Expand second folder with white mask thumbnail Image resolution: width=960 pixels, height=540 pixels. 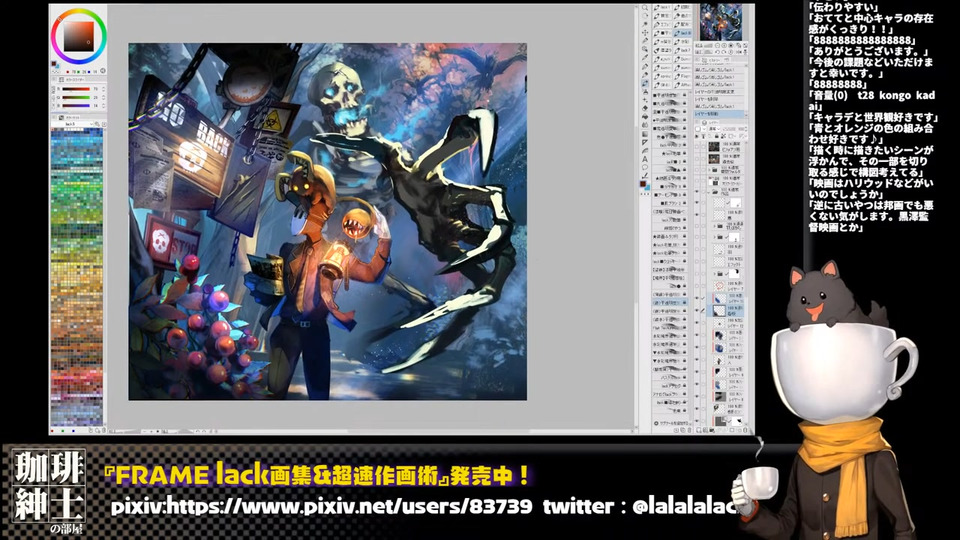click(x=714, y=237)
